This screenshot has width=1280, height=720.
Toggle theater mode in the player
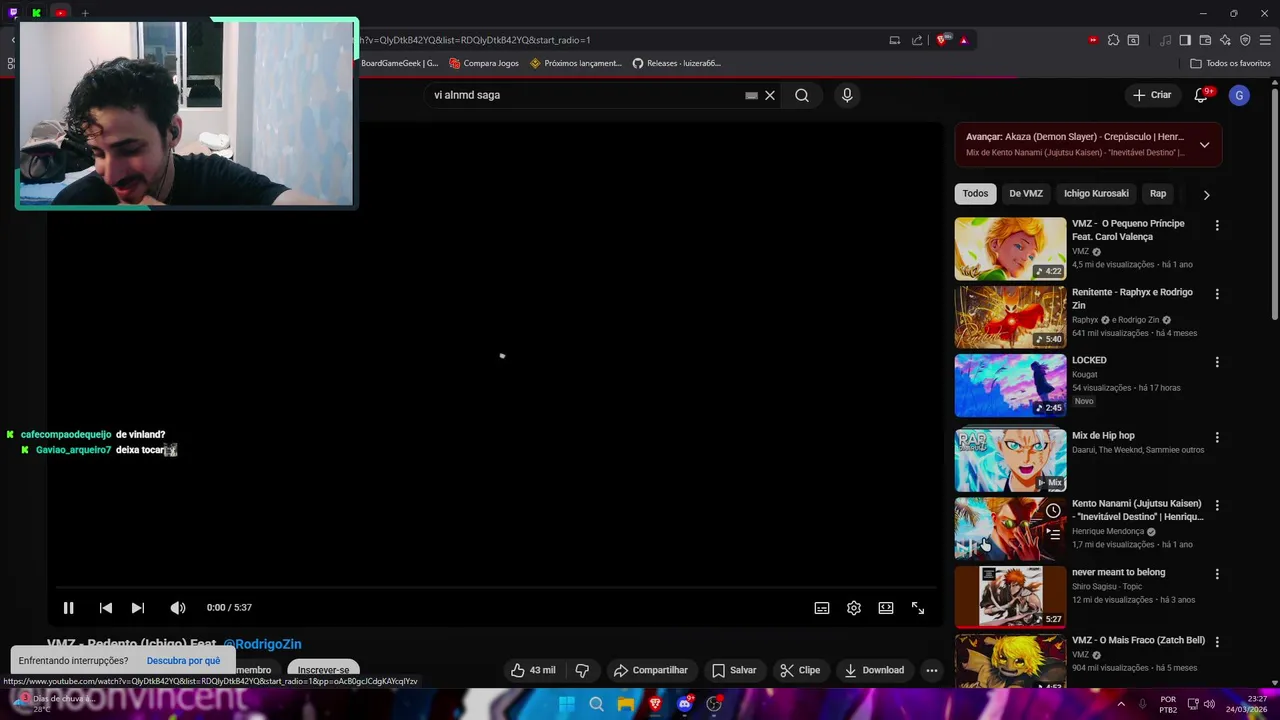(x=886, y=608)
